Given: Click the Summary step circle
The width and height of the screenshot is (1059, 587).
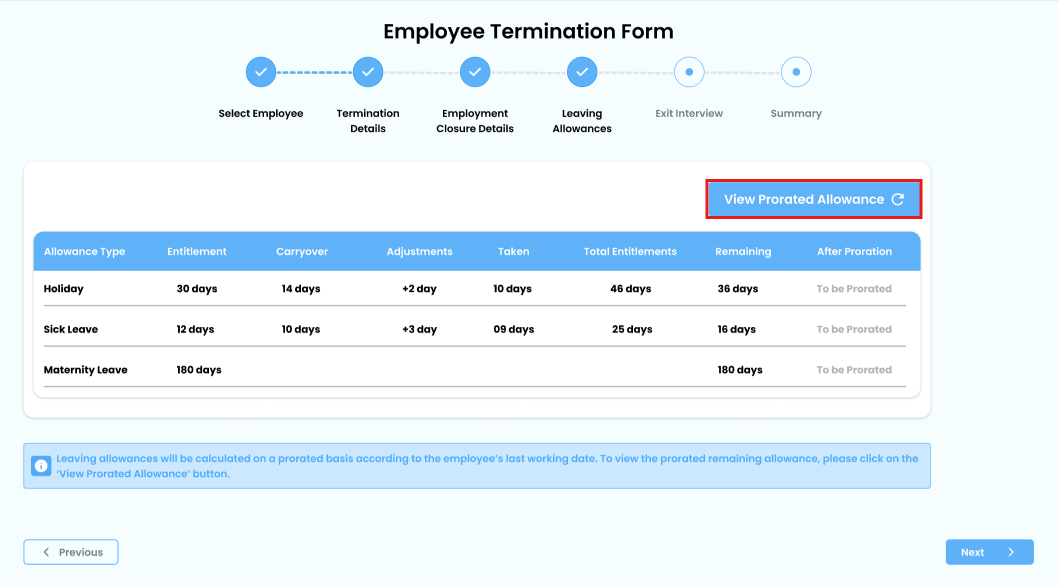Looking at the screenshot, I should click(796, 72).
